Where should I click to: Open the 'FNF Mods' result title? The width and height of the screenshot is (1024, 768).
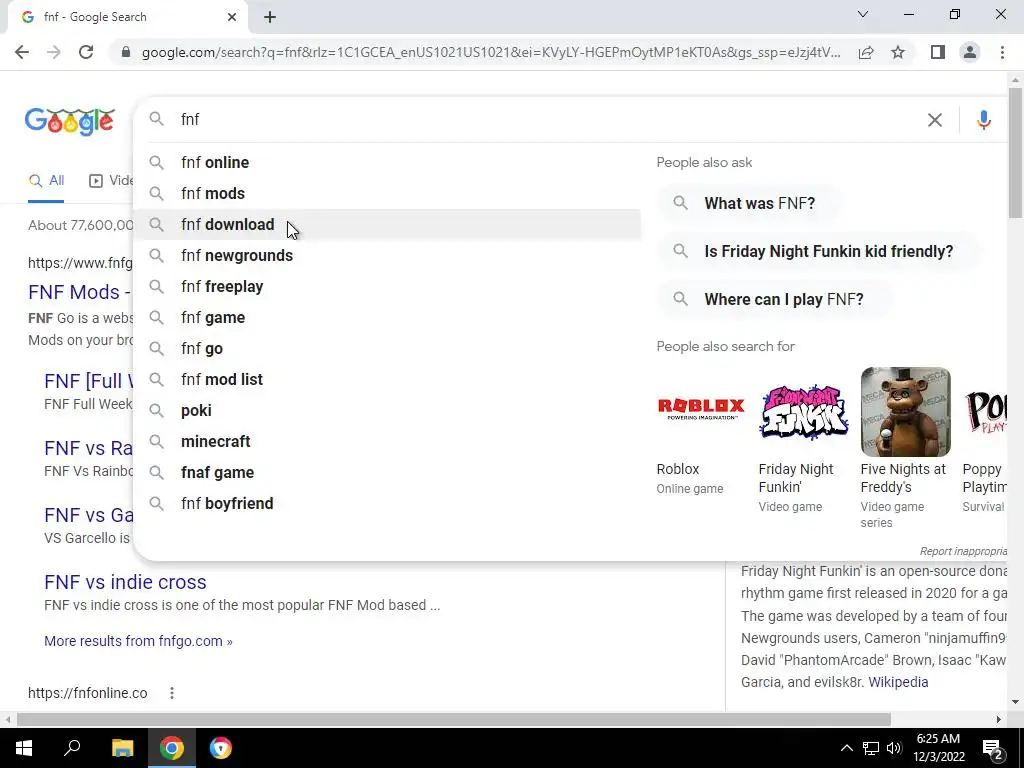pyautogui.click(x=80, y=292)
